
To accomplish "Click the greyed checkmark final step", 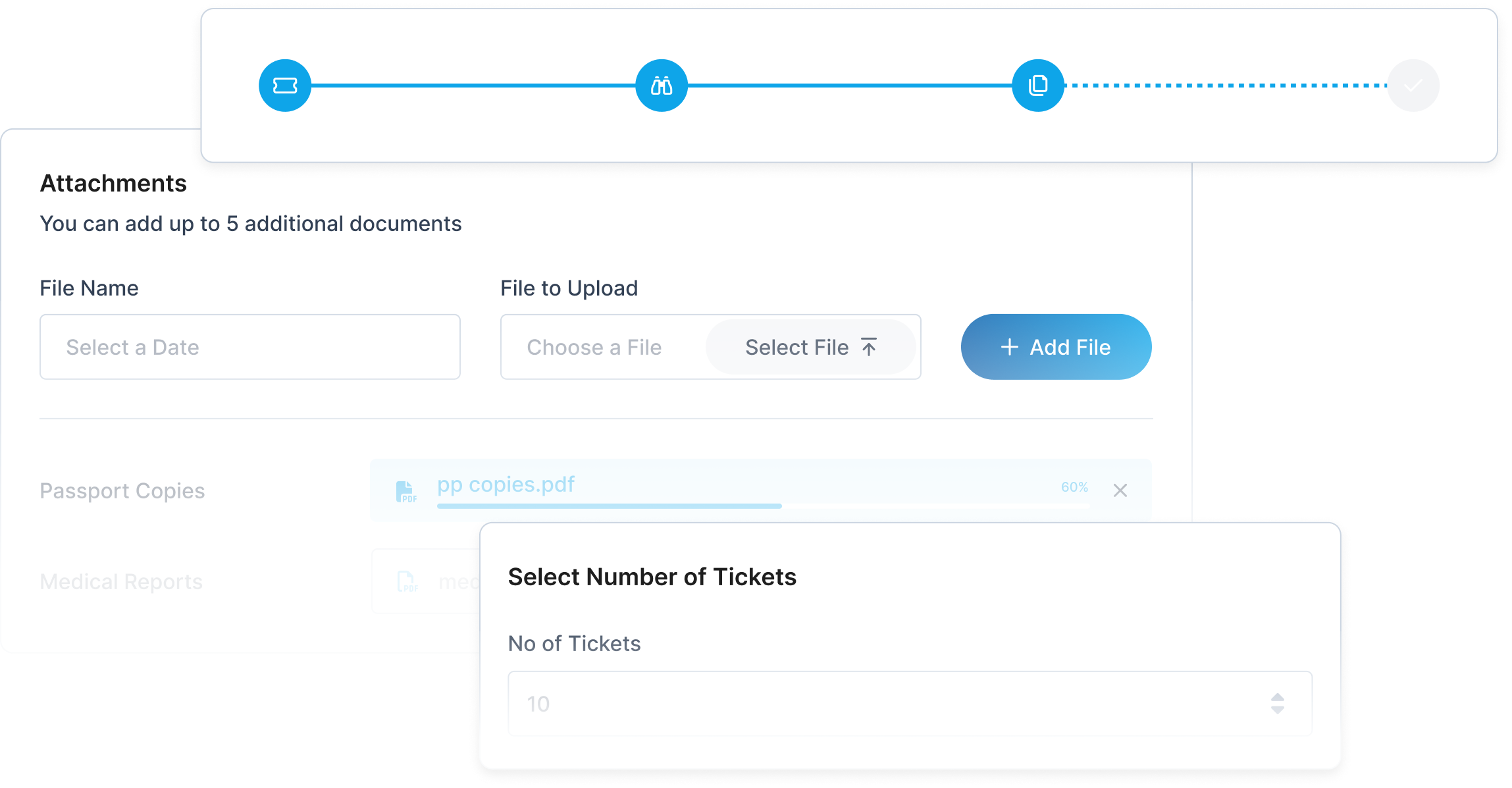I will click(x=1413, y=86).
